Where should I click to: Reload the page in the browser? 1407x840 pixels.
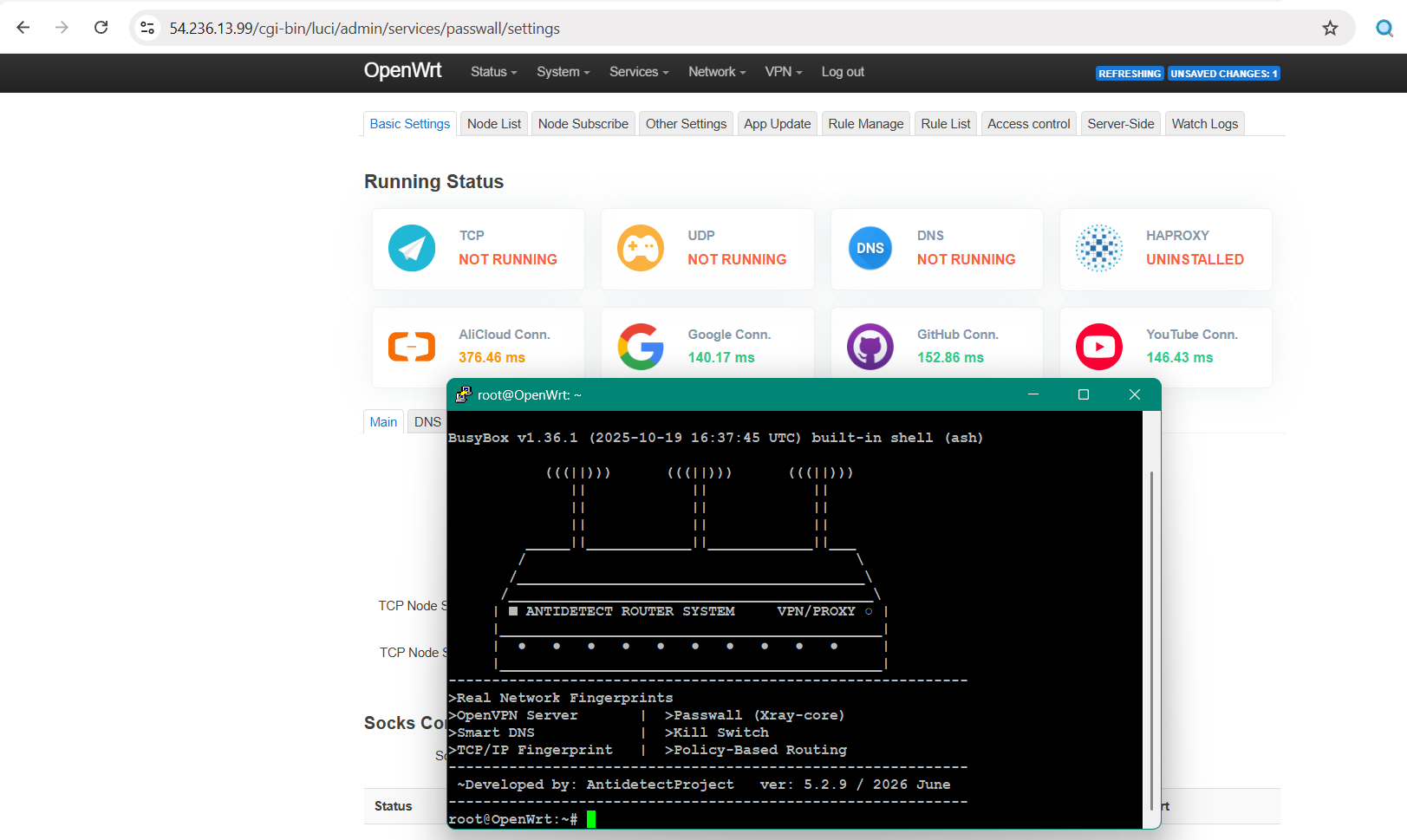tap(101, 28)
